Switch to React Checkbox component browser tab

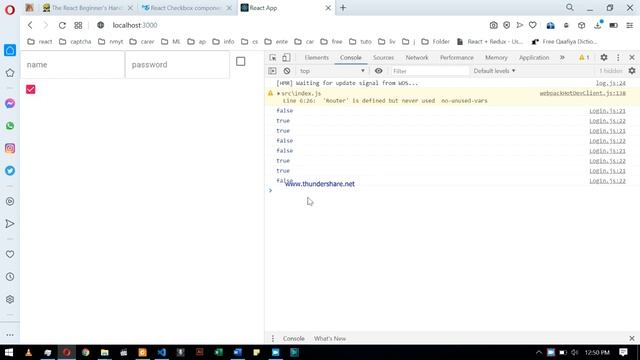tap(187, 8)
